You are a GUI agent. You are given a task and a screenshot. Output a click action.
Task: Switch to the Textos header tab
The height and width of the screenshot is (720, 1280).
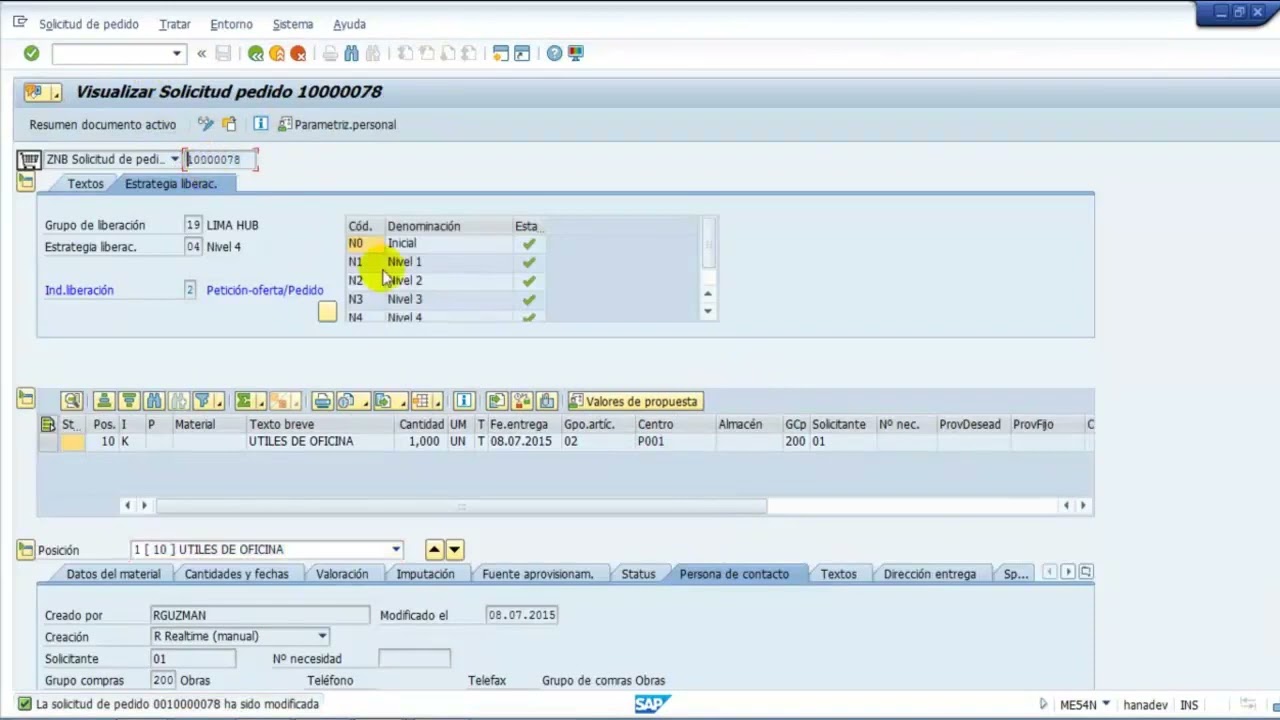click(x=85, y=184)
